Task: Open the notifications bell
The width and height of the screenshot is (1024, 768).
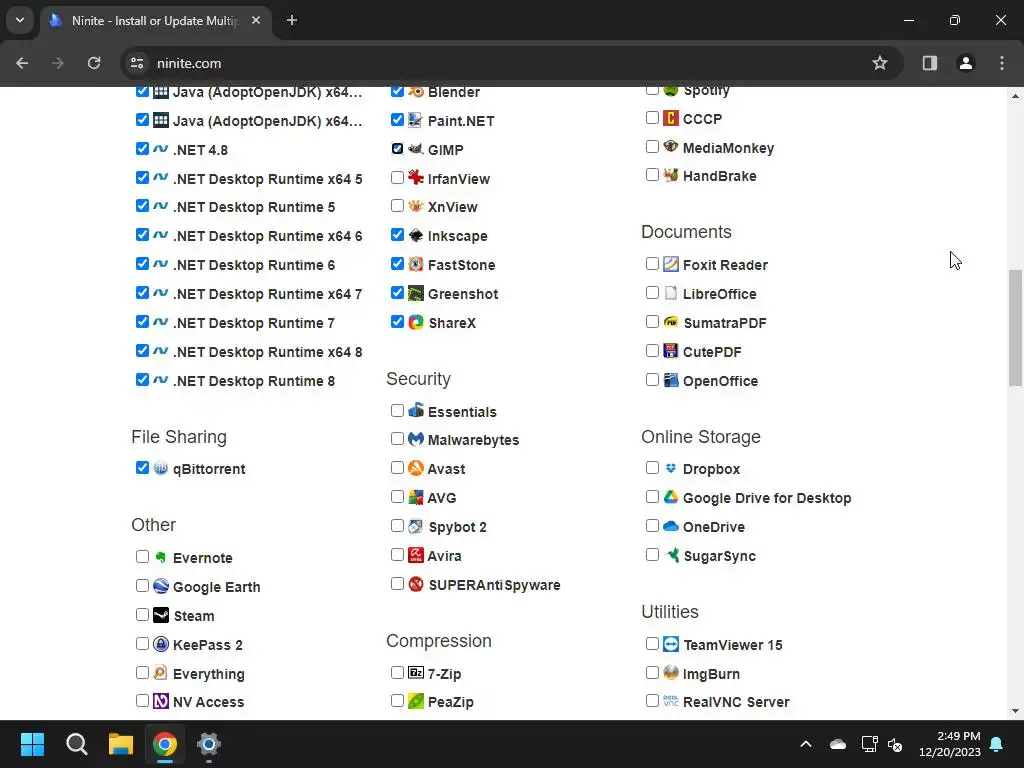Action: click(997, 744)
